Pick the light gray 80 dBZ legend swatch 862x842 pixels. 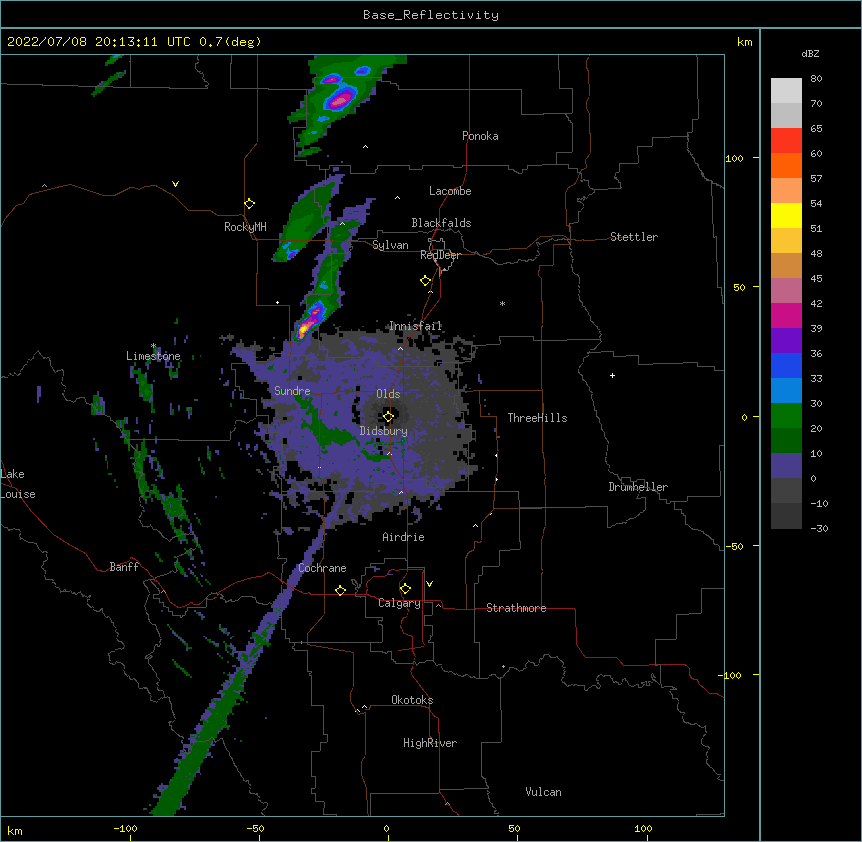[x=786, y=91]
